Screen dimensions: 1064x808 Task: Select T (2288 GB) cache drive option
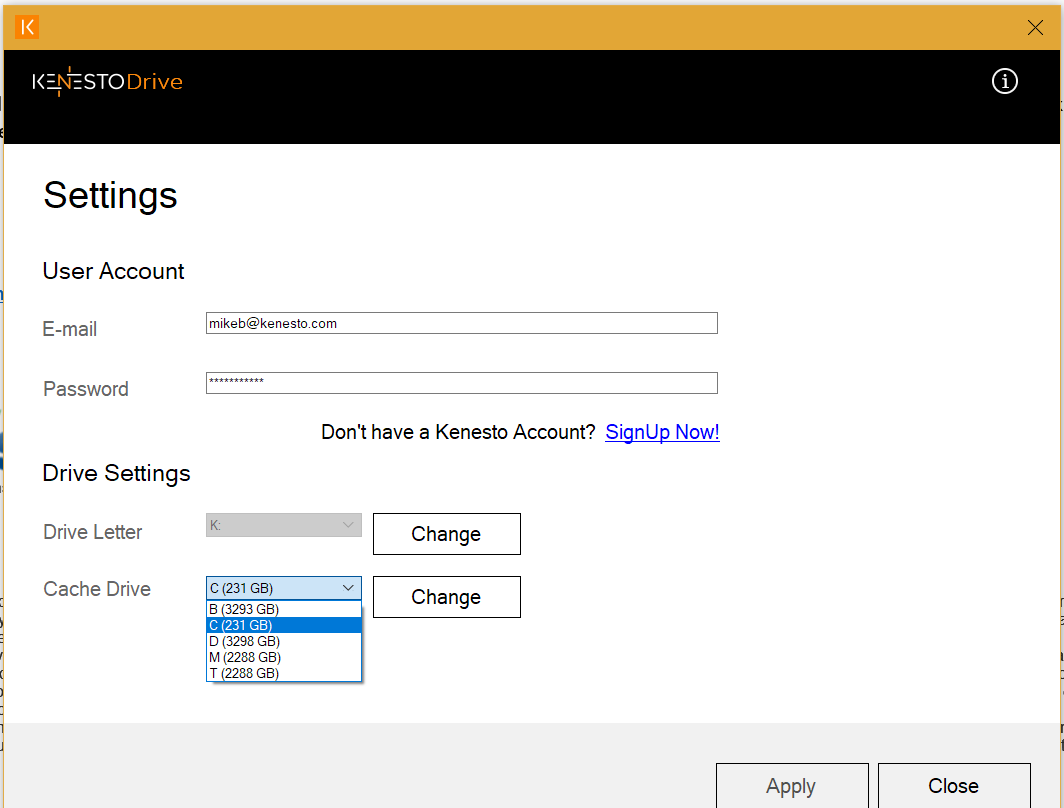point(284,673)
